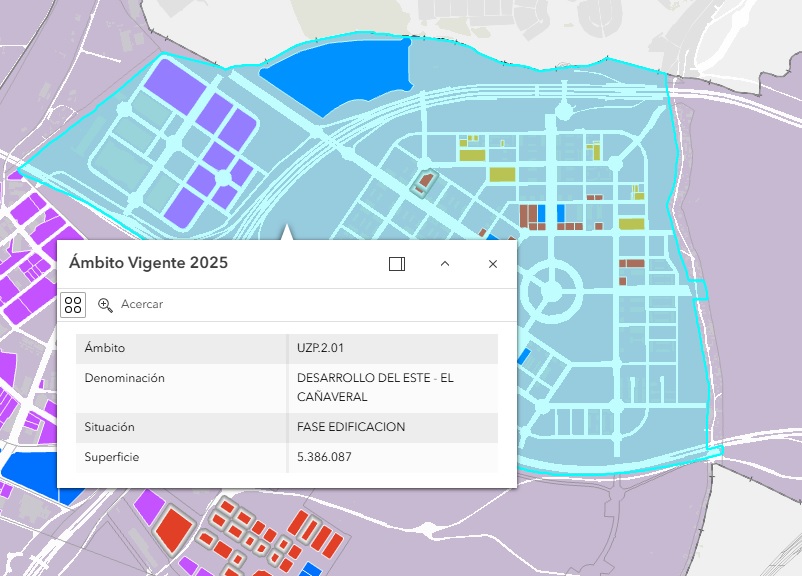Click the four-circle actions icon in popup
The image size is (802, 576).
tap(73, 304)
